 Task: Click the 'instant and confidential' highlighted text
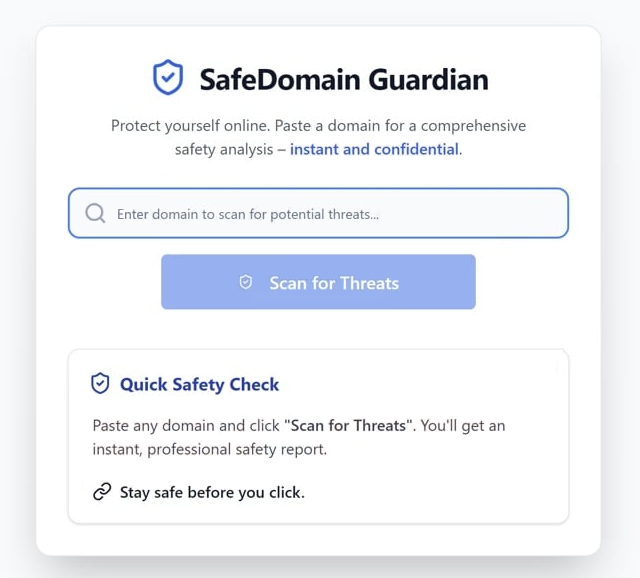click(374, 149)
